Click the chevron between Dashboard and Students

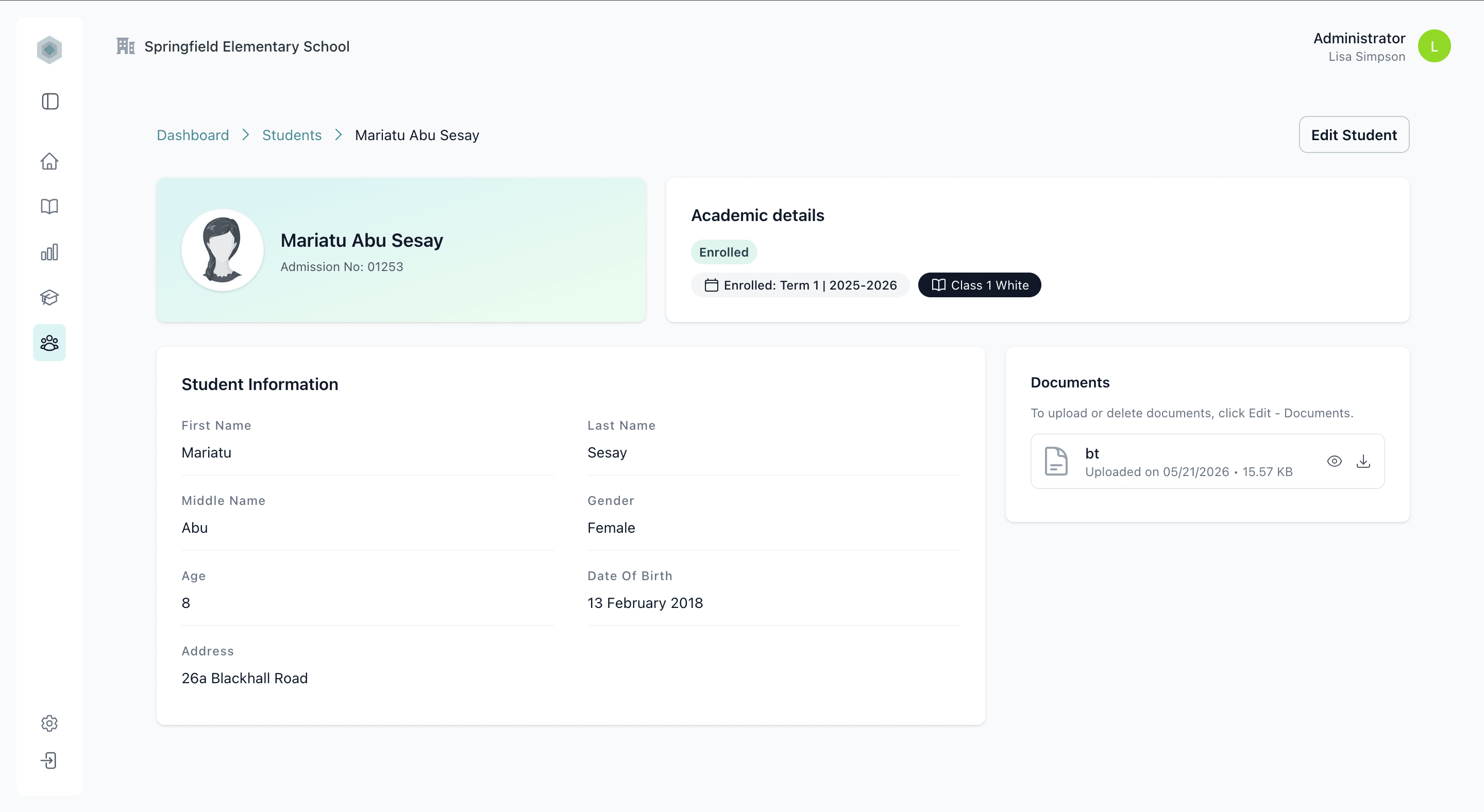246,135
